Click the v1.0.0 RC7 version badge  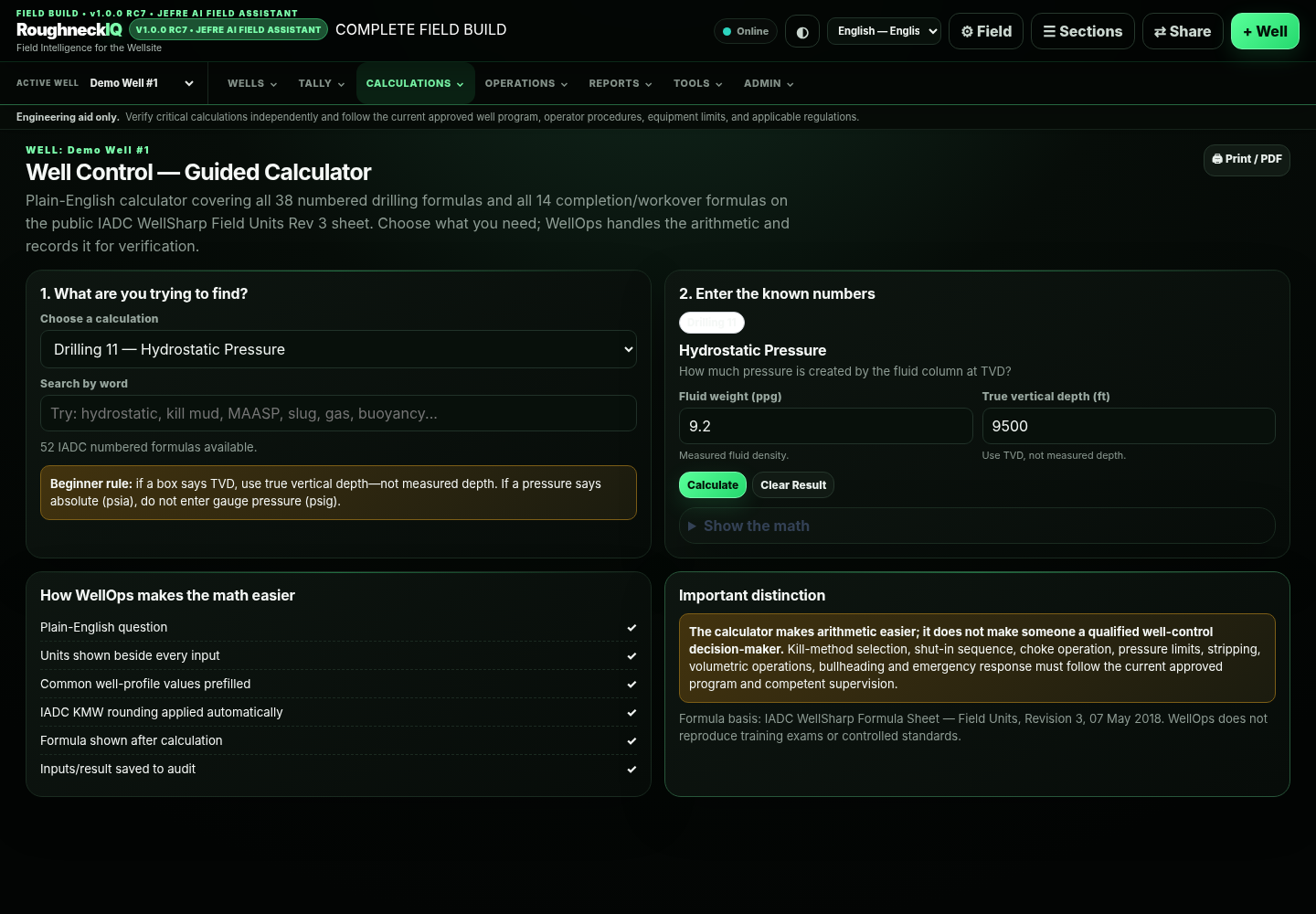coord(228,29)
